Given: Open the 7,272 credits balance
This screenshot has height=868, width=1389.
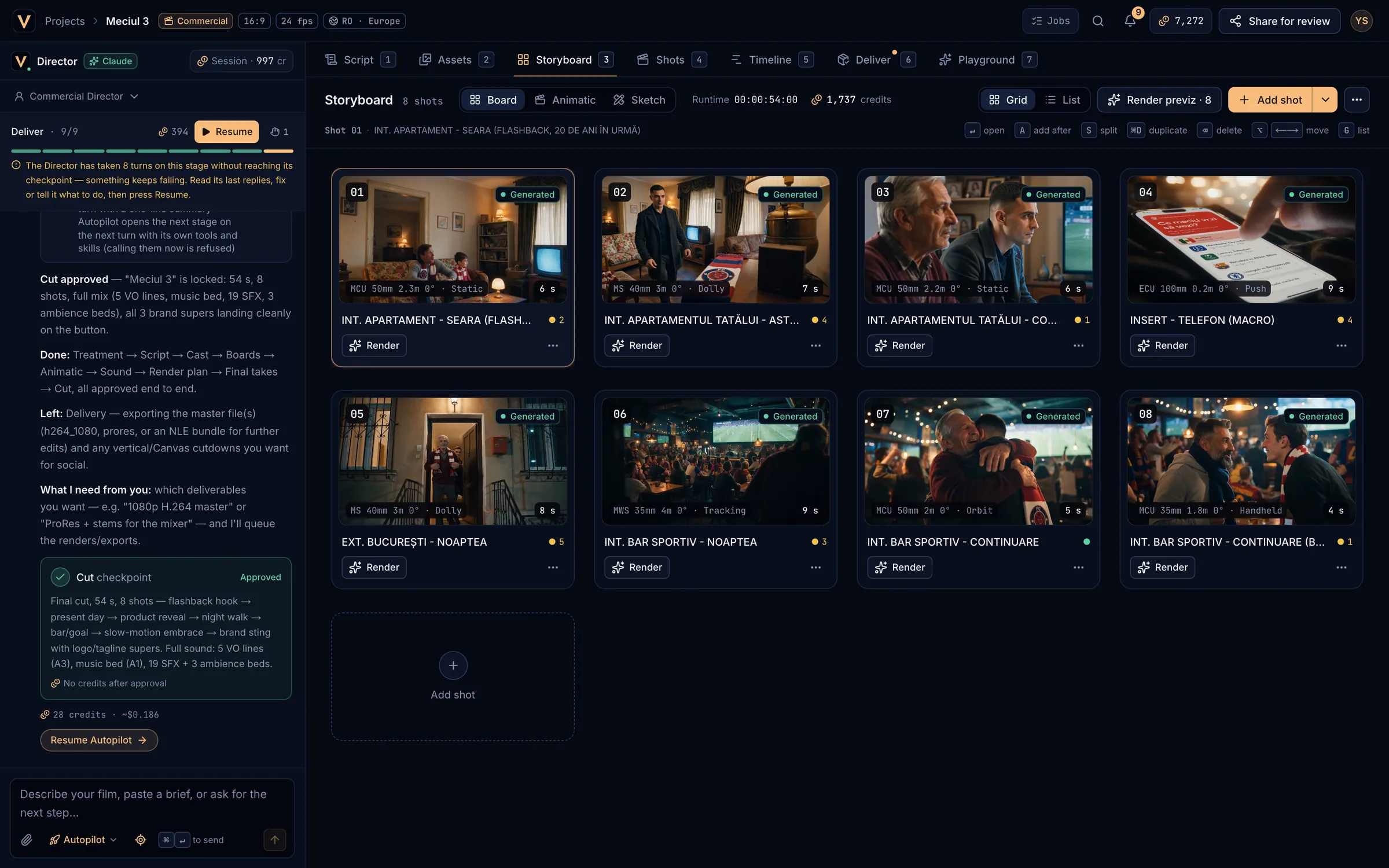Looking at the screenshot, I should click(x=1180, y=21).
